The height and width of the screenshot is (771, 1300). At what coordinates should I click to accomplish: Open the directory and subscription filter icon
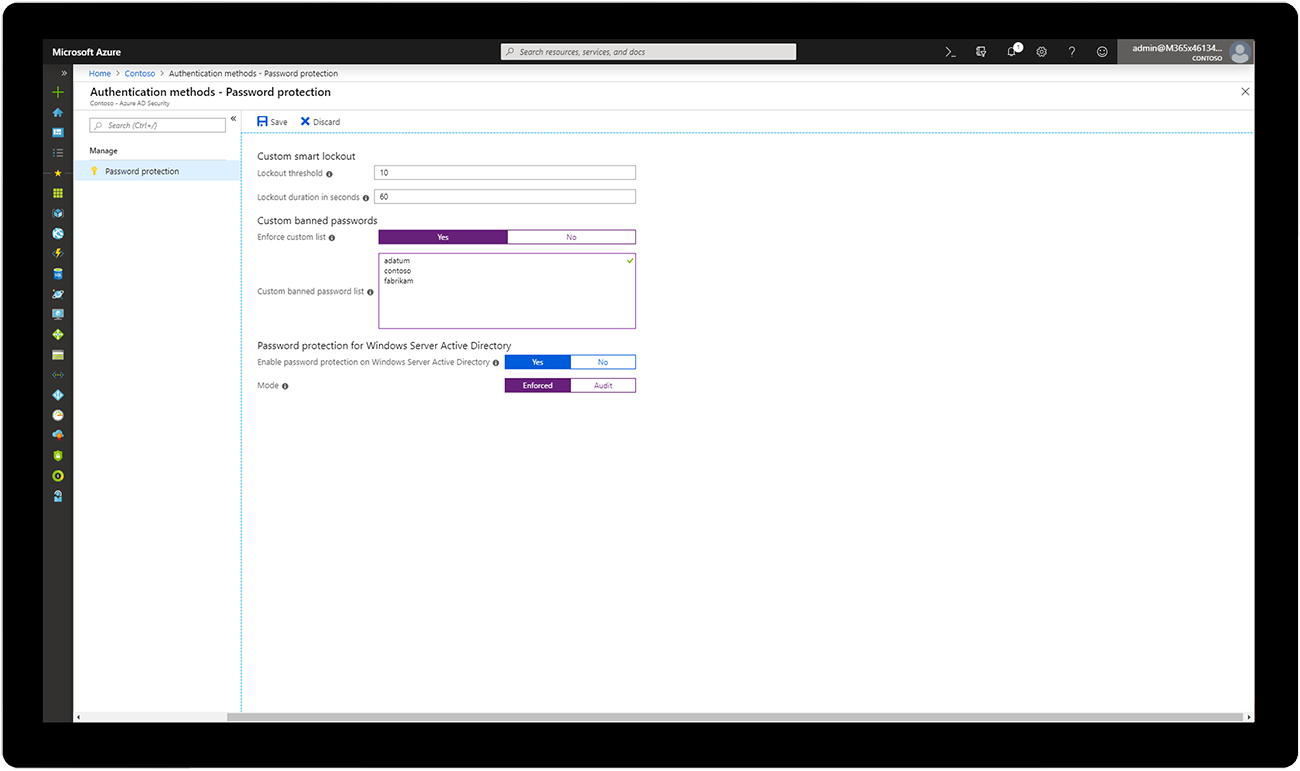tap(981, 51)
